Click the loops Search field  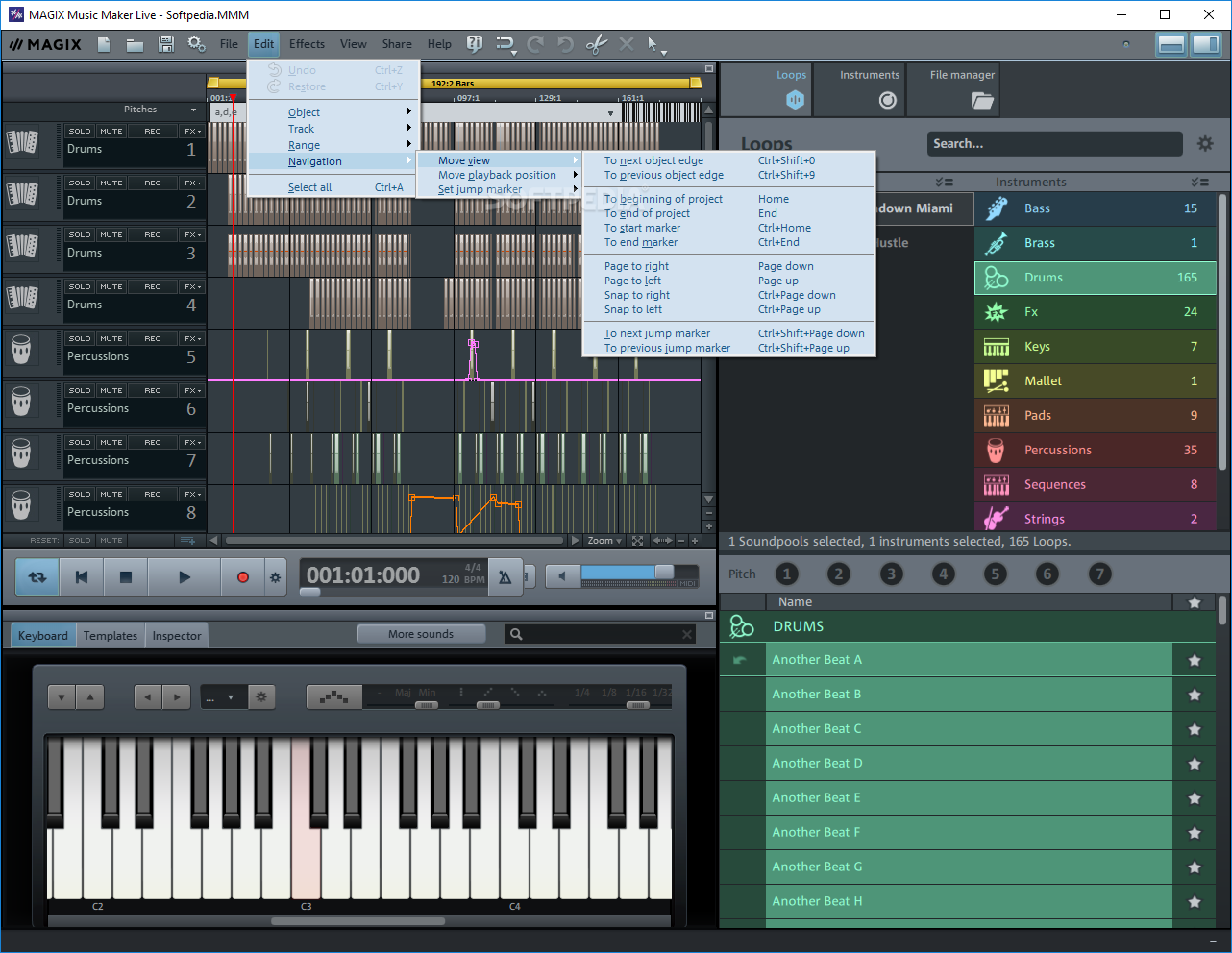click(1054, 144)
